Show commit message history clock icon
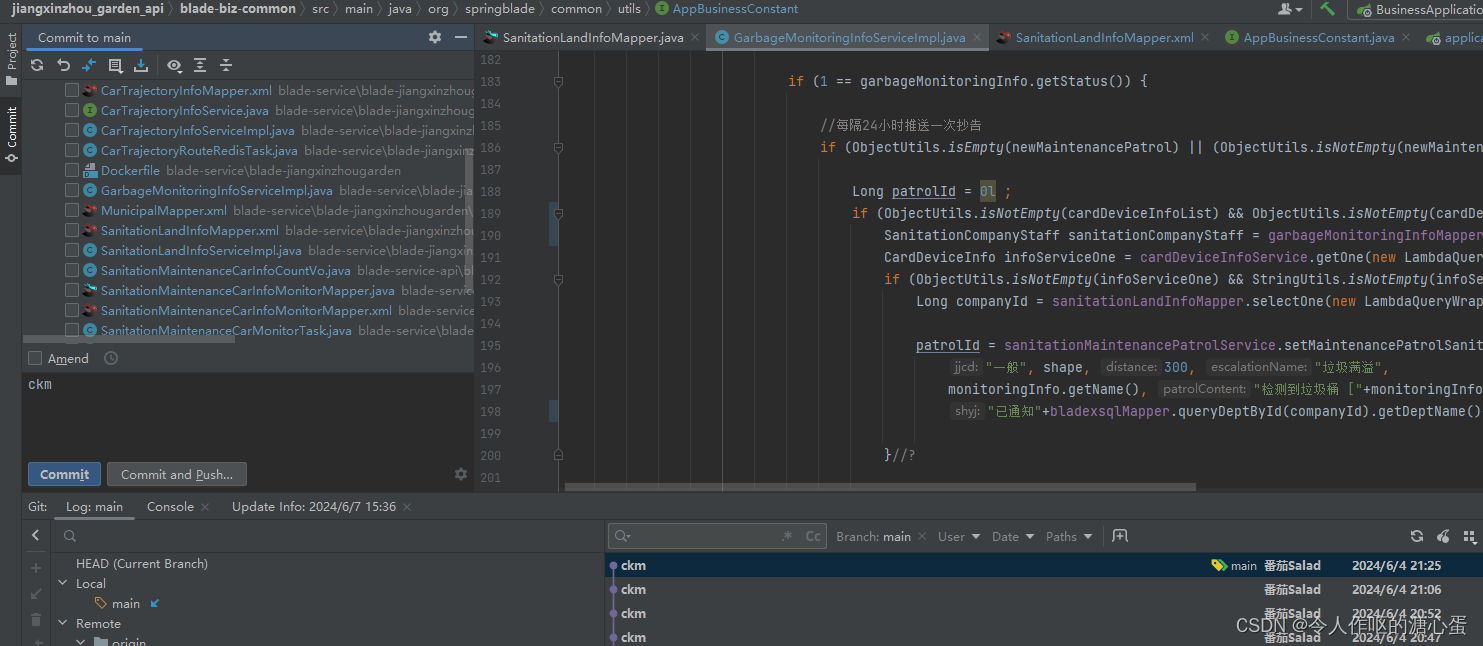This screenshot has height=646, width=1483. [x=111, y=358]
